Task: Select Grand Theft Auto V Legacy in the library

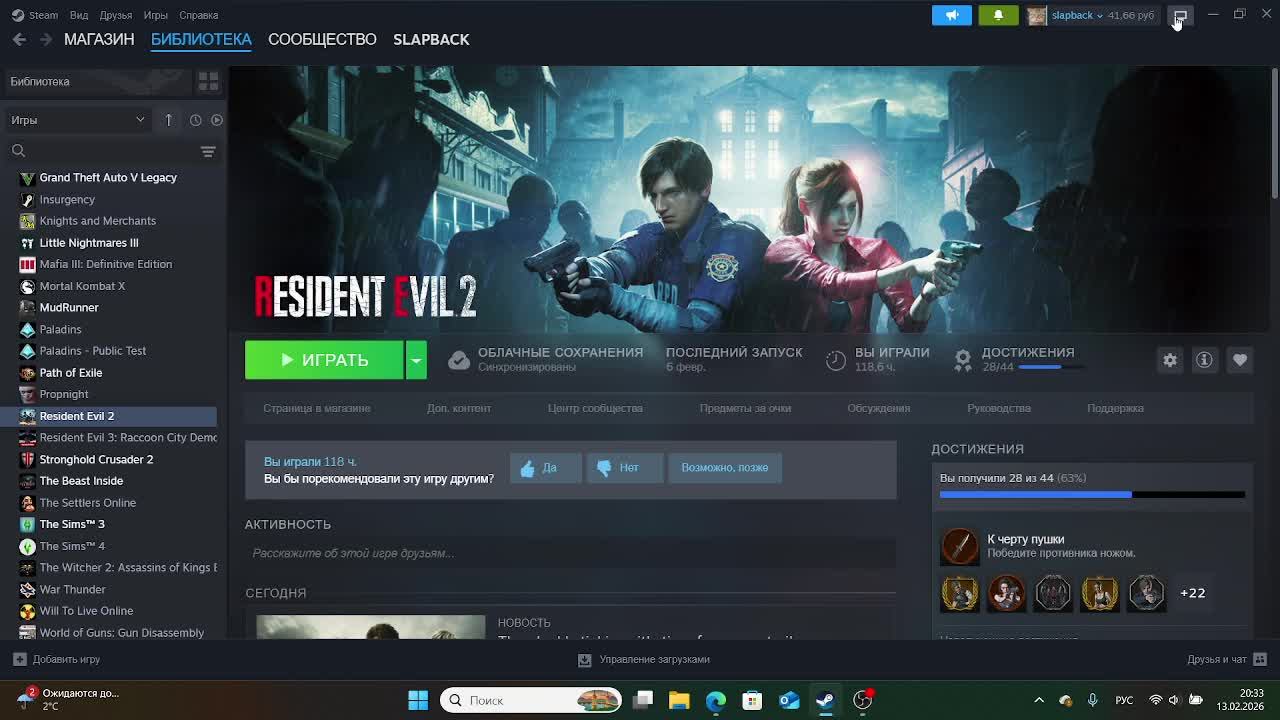Action: coord(108,177)
